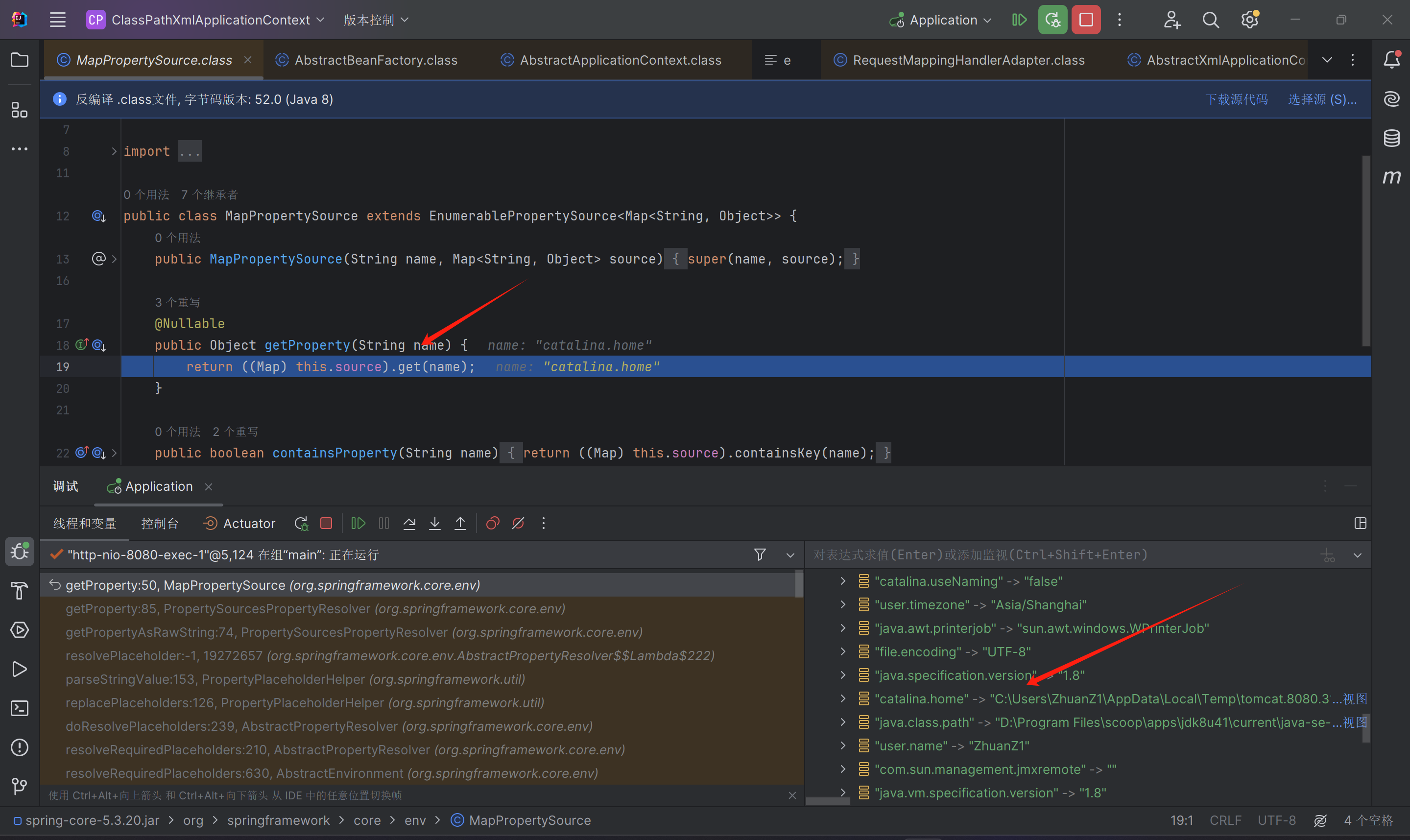The height and width of the screenshot is (840, 1410).
Task: Expand the "catalina.home" variable entry
Action: (843, 699)
